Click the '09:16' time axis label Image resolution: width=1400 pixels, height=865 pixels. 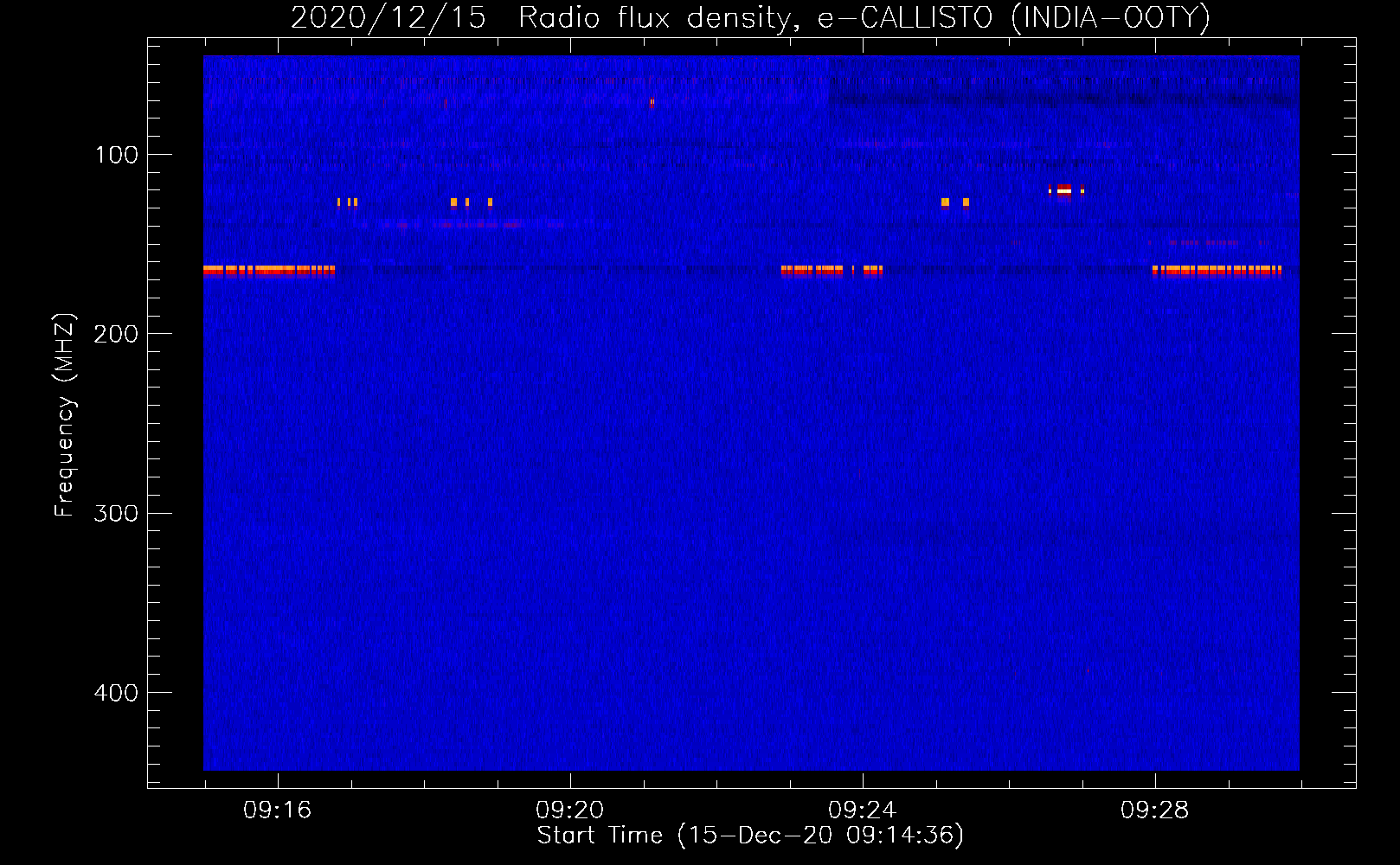click(x=277, y=811)
